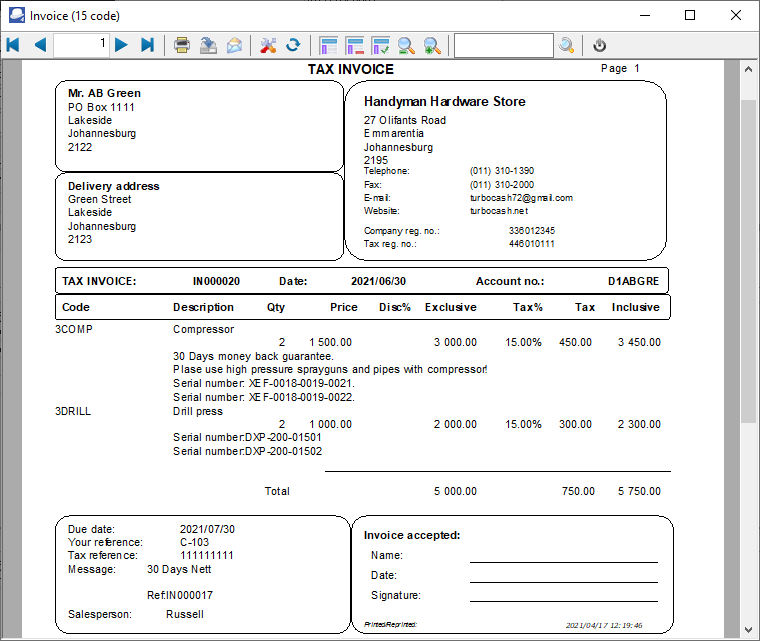The width and height of the screenshot is (760, 641).
Task: Click the email 'turbocash72@gmail.com'
Action: 522,198
